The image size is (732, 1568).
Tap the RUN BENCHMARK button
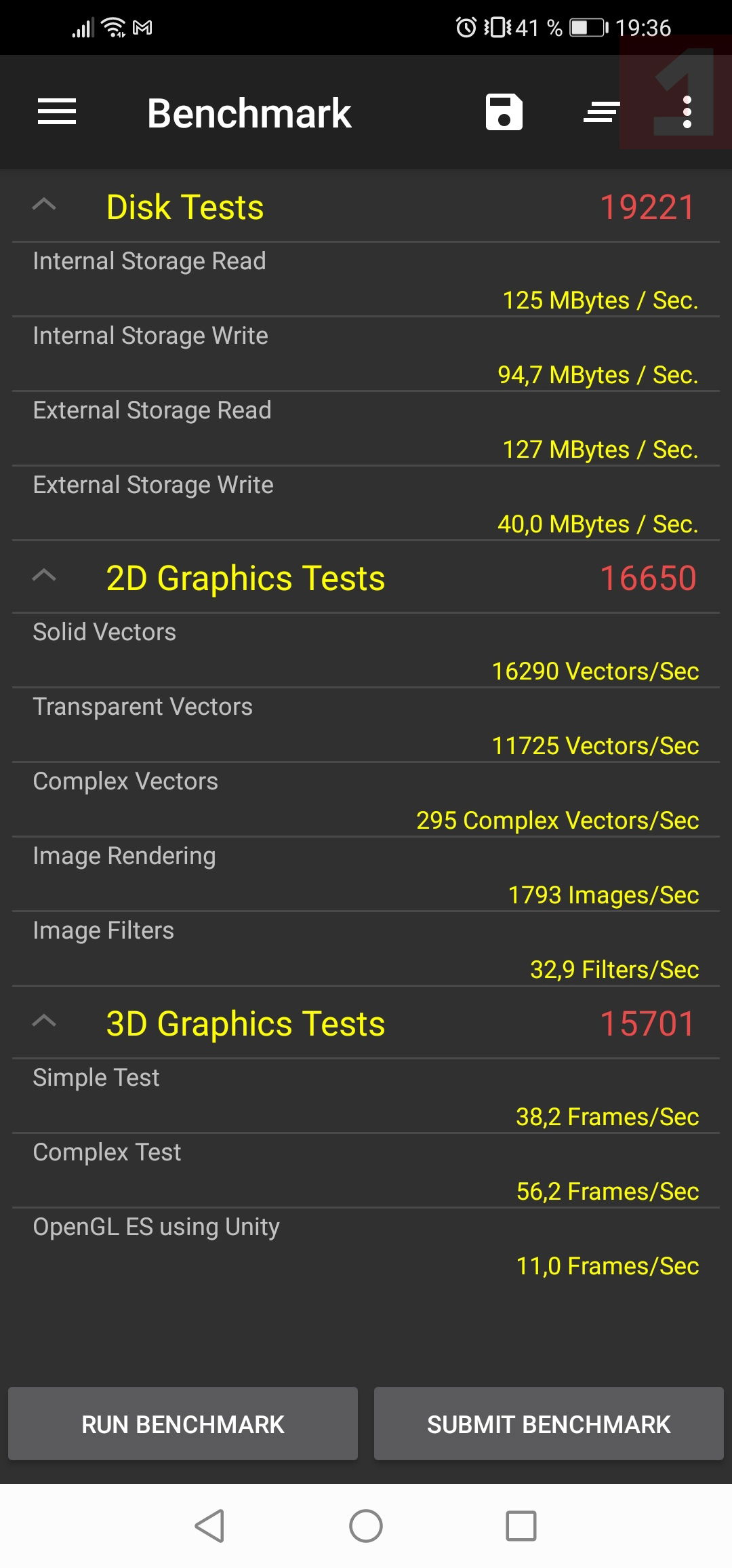point(183,1424)
